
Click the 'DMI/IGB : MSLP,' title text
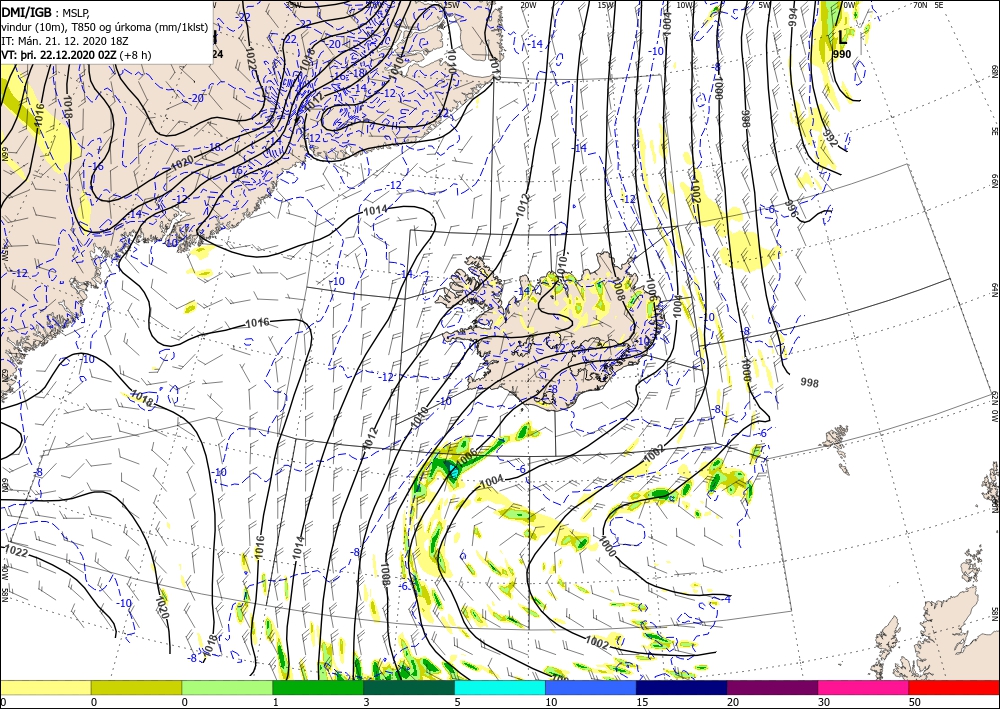pos(46,12)
